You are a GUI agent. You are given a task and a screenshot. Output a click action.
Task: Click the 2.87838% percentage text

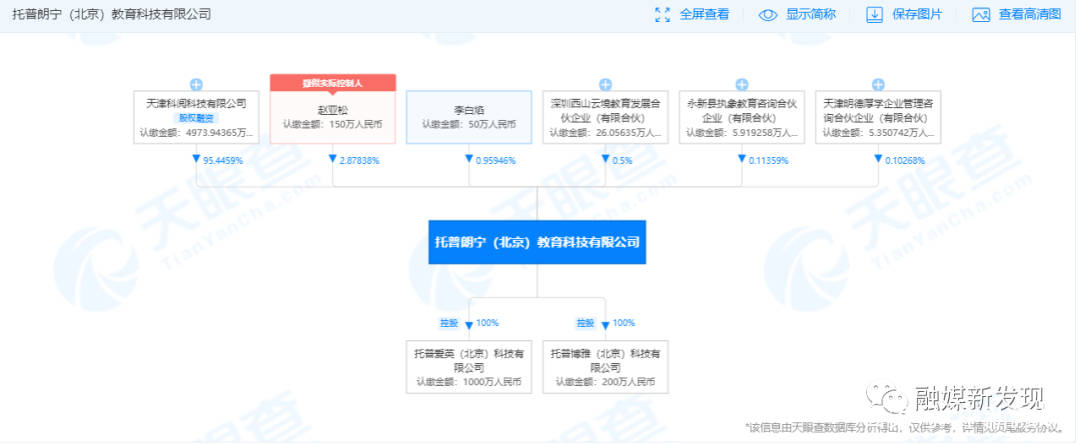point(359,160)
